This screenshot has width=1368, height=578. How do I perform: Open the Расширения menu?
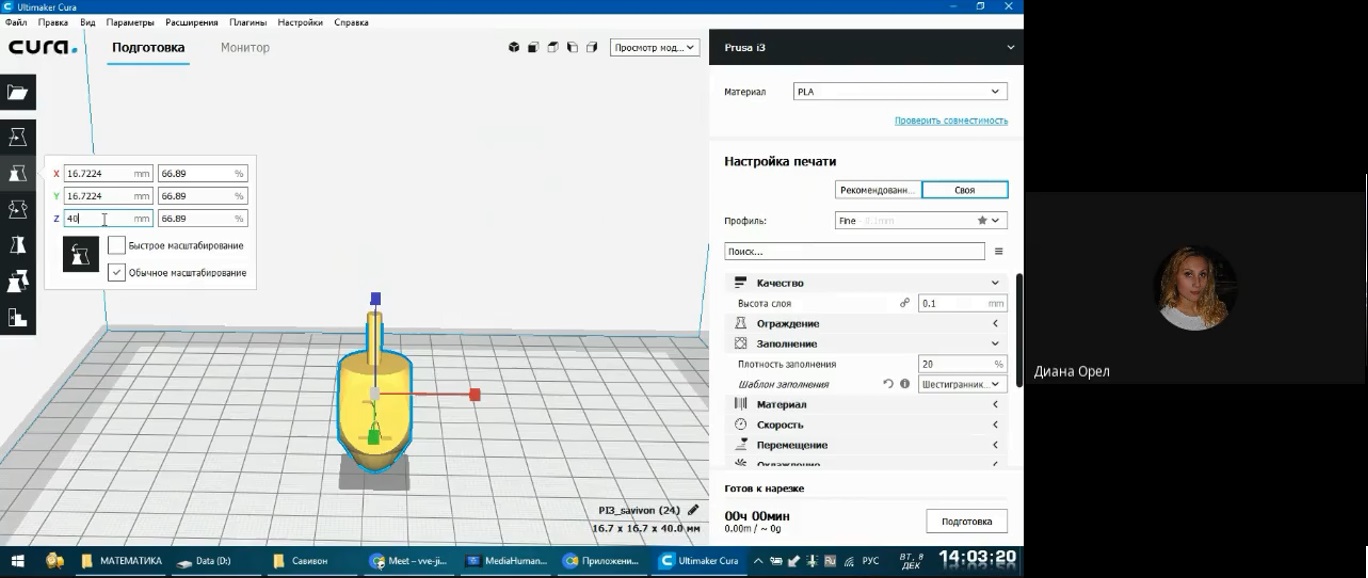[x=191, y=22]
